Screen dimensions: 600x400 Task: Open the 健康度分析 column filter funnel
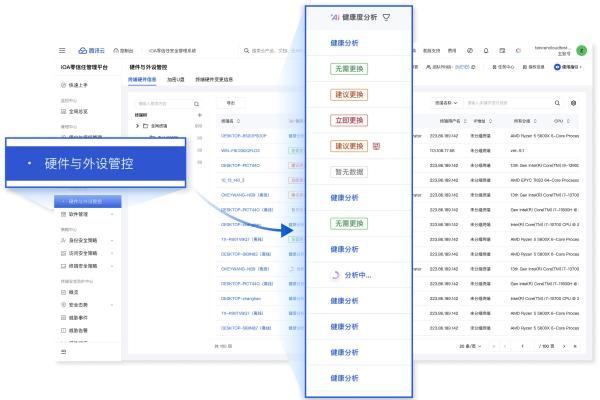point(386,17)
